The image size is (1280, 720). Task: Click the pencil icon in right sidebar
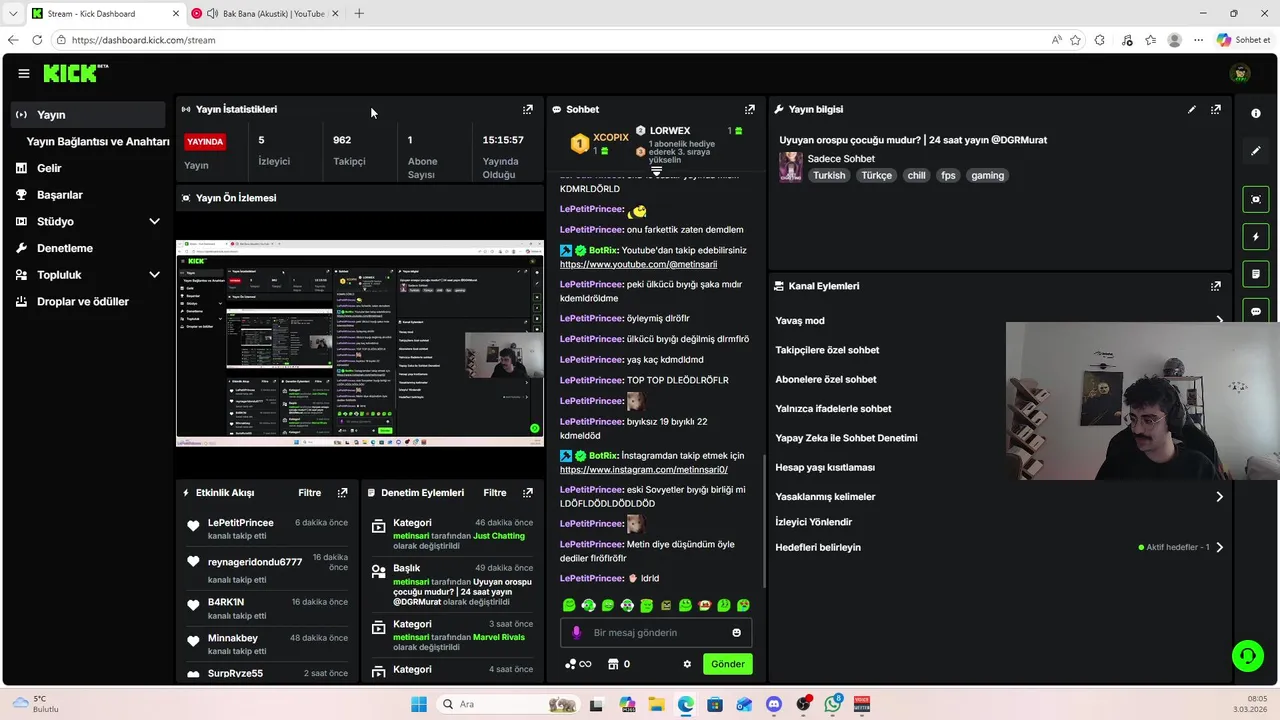(1256, 151)
